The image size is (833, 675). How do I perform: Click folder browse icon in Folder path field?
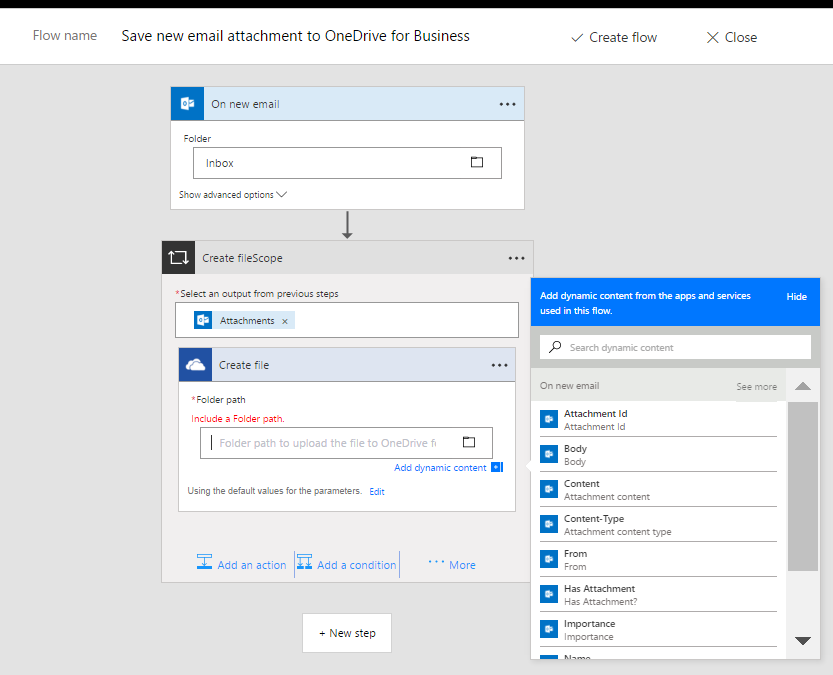coord(469,442)
